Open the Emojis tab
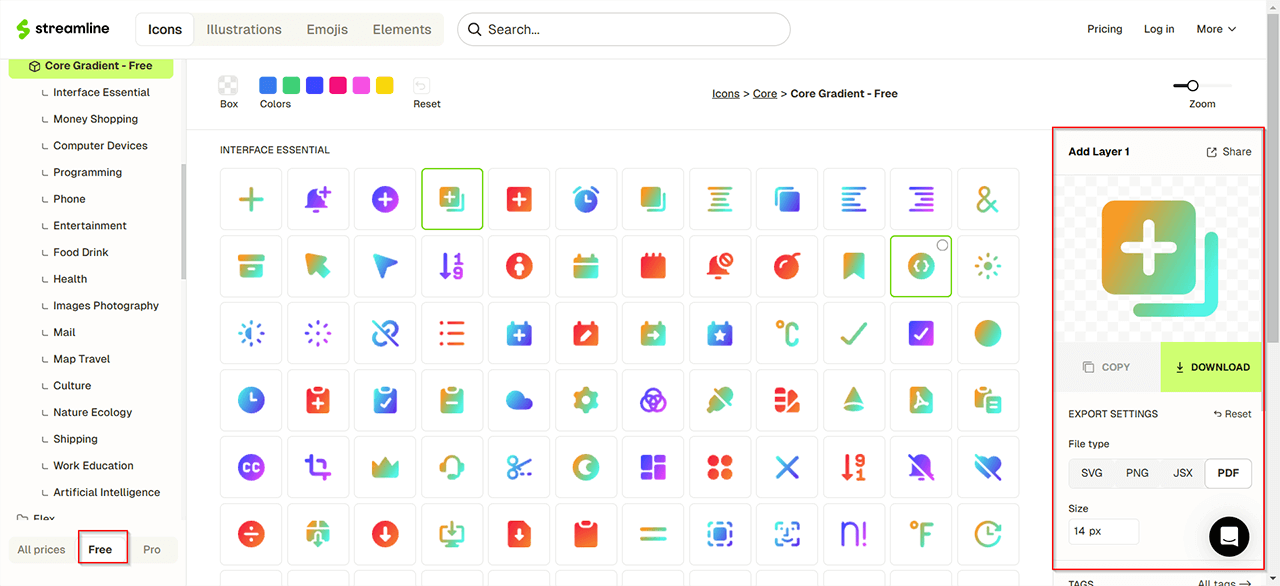 click(x=327, y=29)
